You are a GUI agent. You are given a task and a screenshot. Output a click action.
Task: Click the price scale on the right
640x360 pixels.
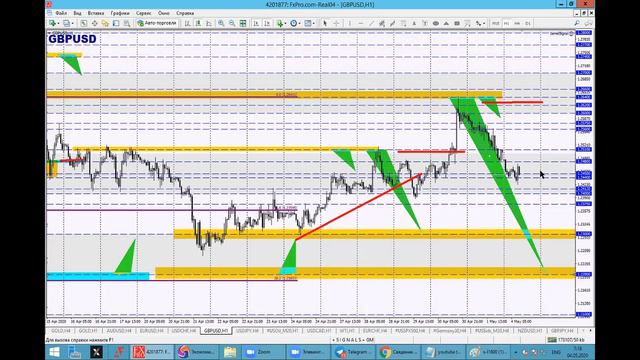584,173
